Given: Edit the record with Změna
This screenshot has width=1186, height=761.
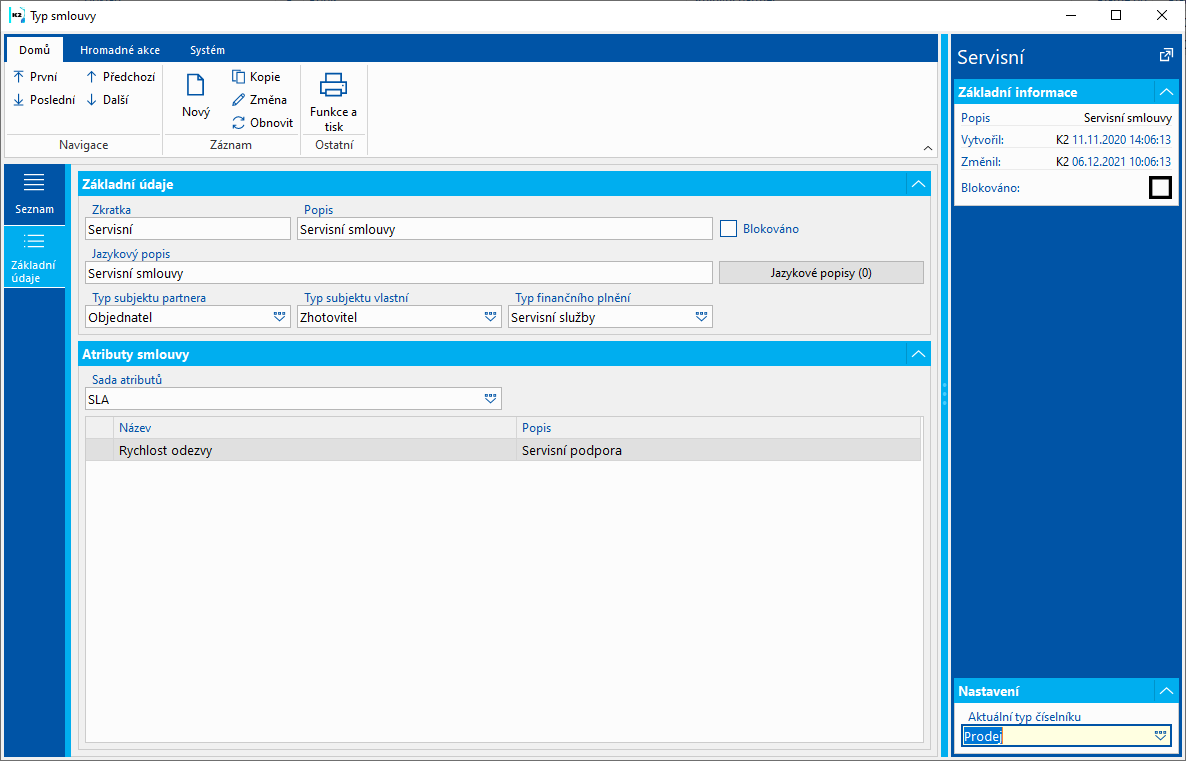Looking at the screenshot, I should coord(259,100).
